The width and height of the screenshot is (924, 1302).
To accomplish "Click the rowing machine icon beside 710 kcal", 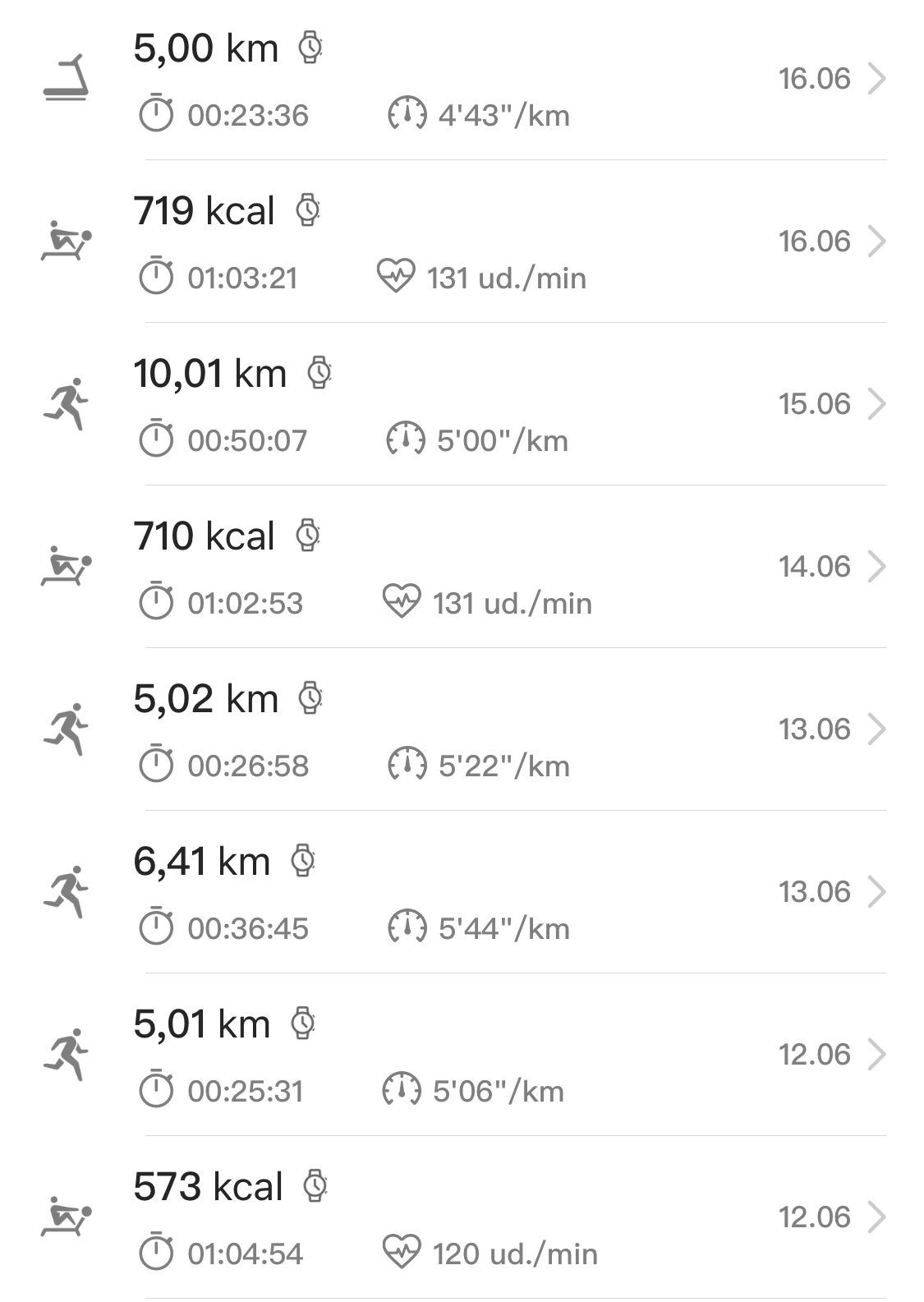I will (x=66, y=566).
